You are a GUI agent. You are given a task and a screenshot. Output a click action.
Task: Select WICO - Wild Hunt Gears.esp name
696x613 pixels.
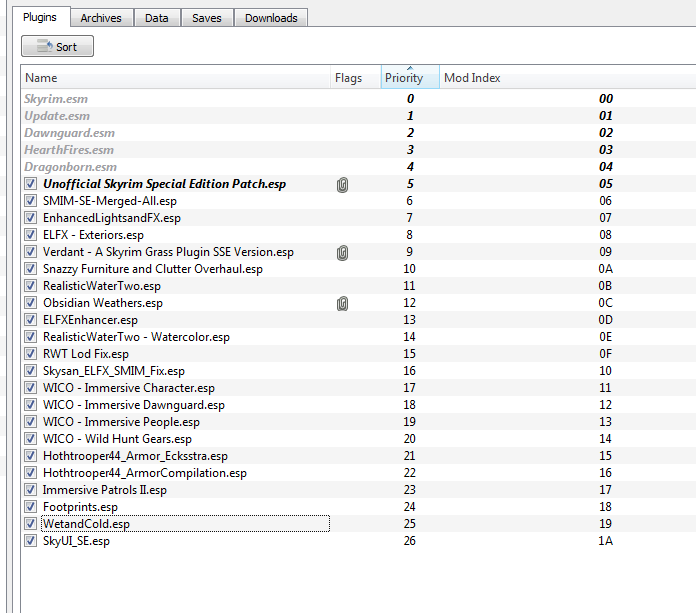(117, 439)
